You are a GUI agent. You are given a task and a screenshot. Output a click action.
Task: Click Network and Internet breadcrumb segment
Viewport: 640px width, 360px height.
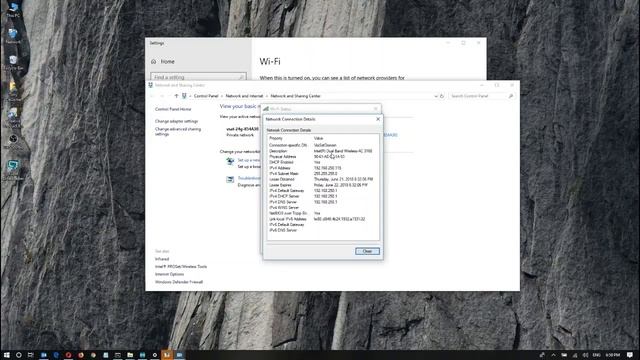[244, 96]
